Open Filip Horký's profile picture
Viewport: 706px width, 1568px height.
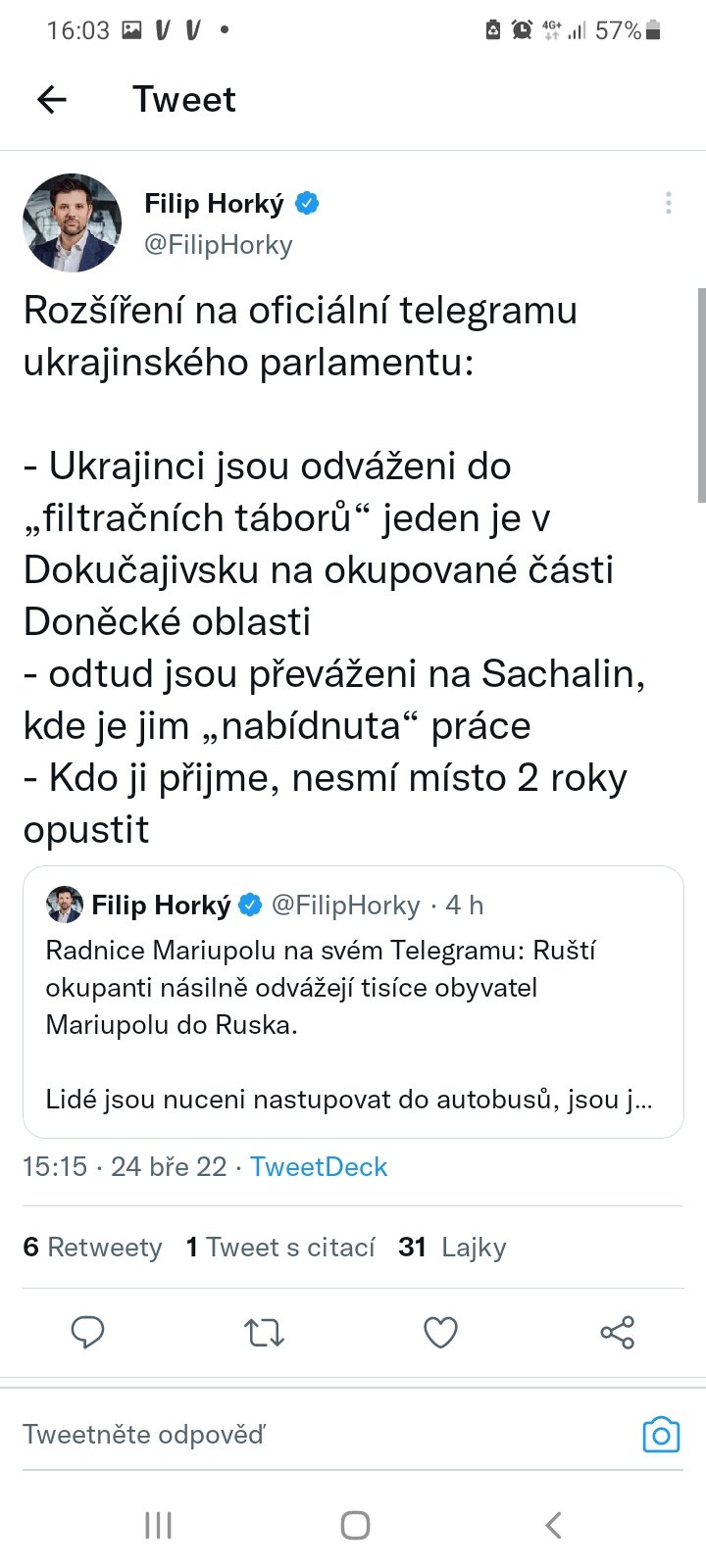pos(72,222)
